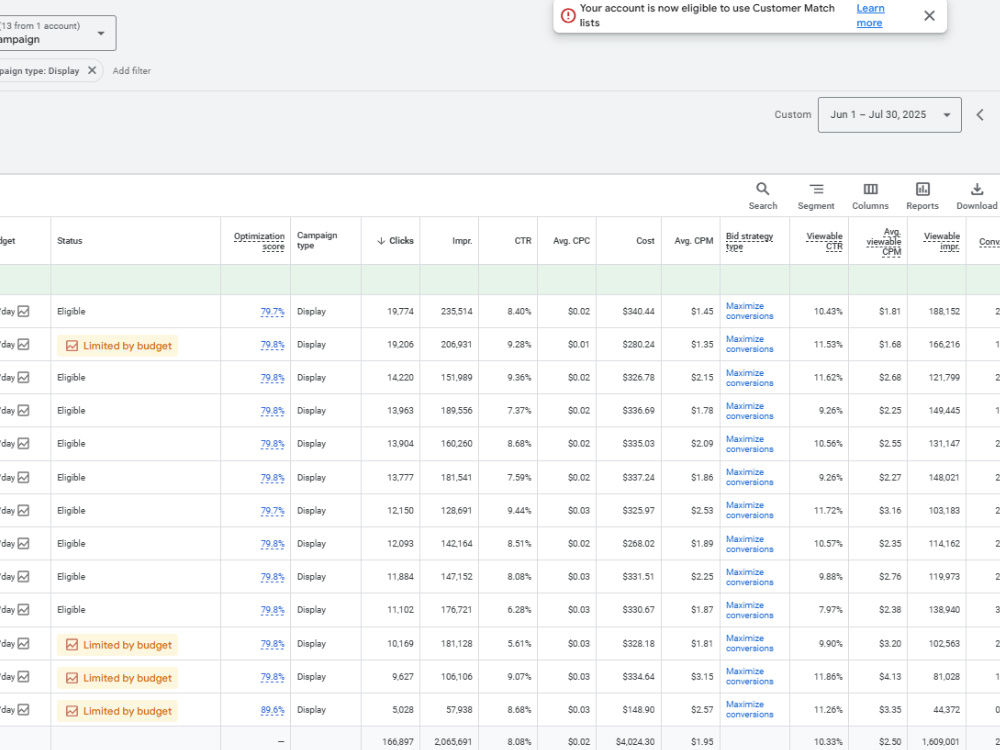Open budget chart icon for the 12,150 clicks row
This screenshot has height=750, width=1000.
tap(24, 510)
